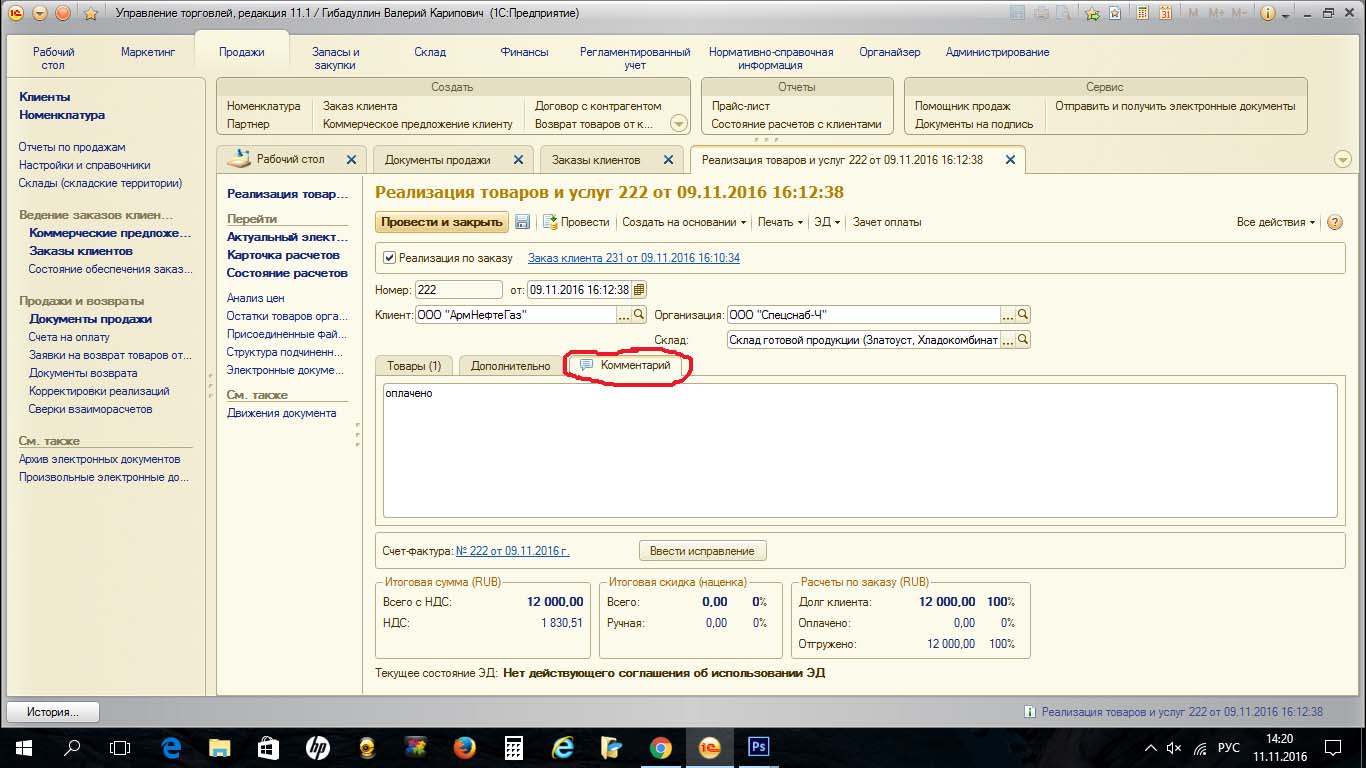Expand the Все действия menu

coord(1276,222)
